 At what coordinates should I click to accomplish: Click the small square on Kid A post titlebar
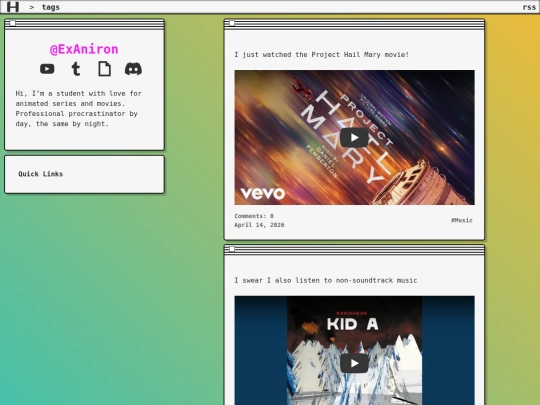[x=232, y=249]
